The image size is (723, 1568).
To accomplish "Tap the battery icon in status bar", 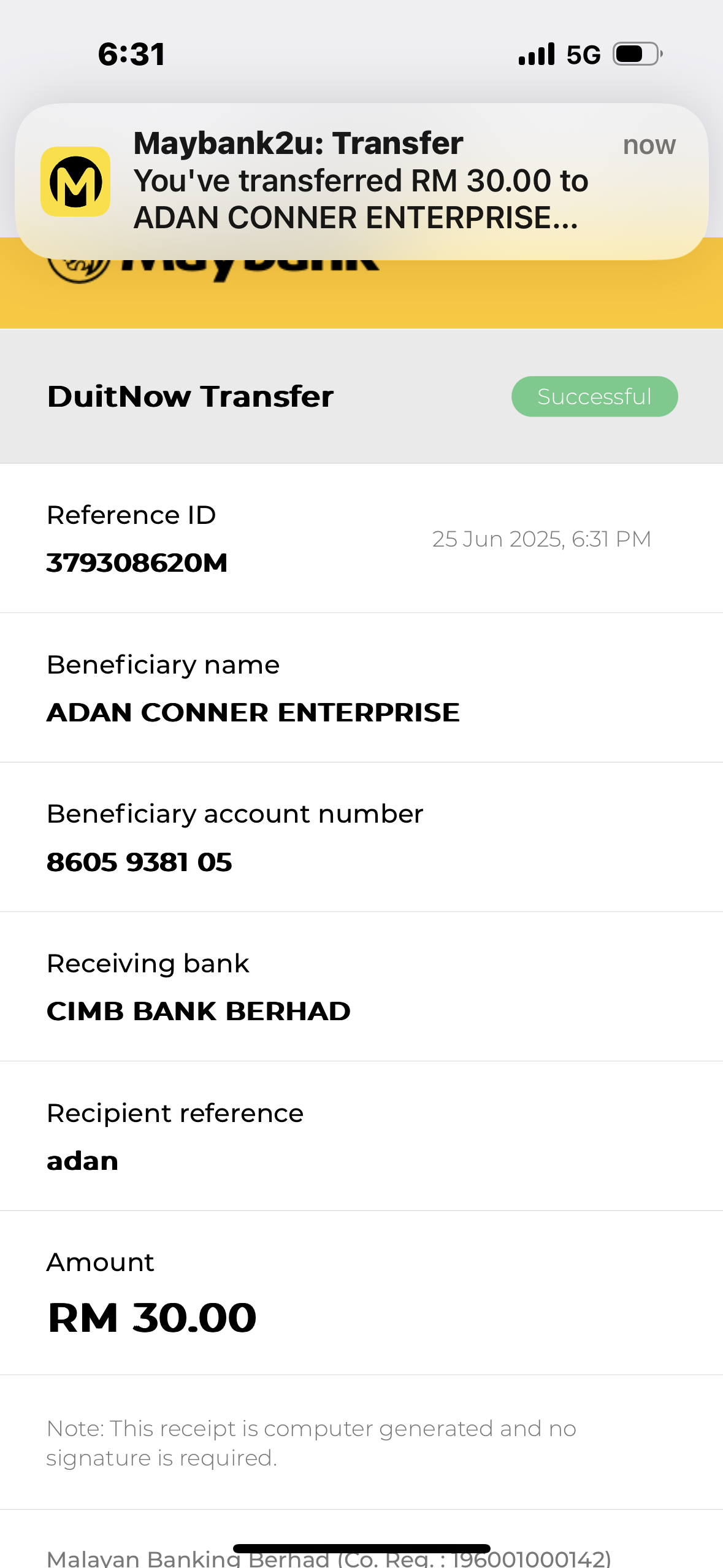I will [x=637, y=54].
